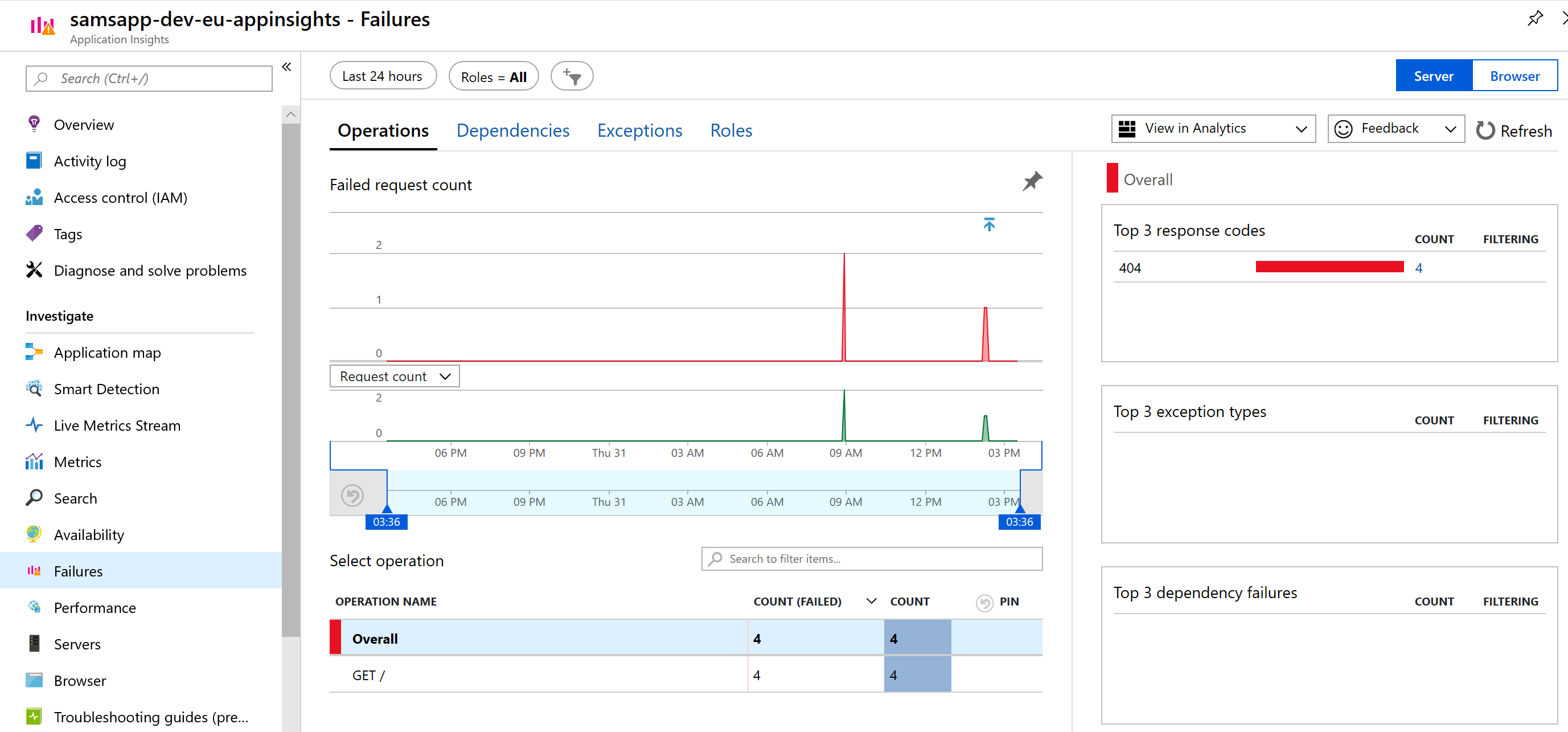Screen dimensions: 1568x732
Task: Click the add filter funnel icon
Action: (x=572, y=76)
